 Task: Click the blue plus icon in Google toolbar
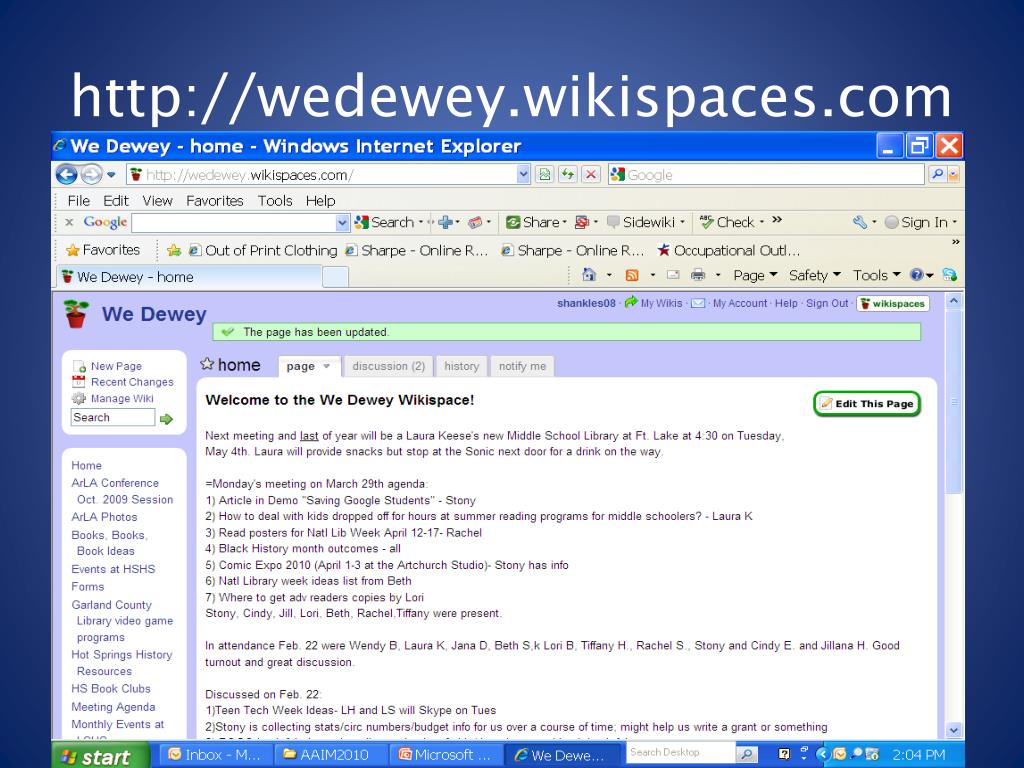pyautogui.click(x=445, y=223)
